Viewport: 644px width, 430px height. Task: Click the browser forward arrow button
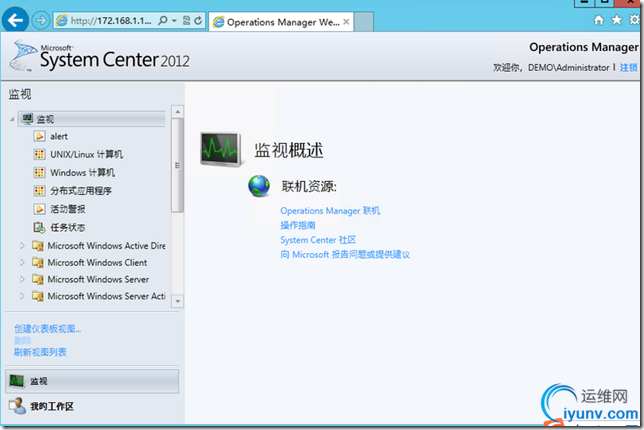[x=40, y=21]
